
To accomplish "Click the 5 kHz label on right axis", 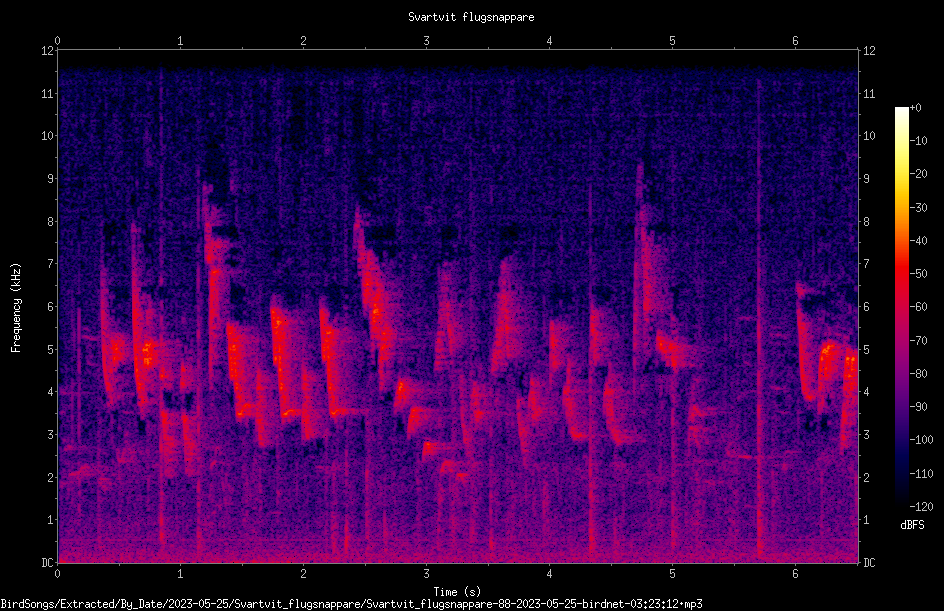I will (x=867, y=349).
